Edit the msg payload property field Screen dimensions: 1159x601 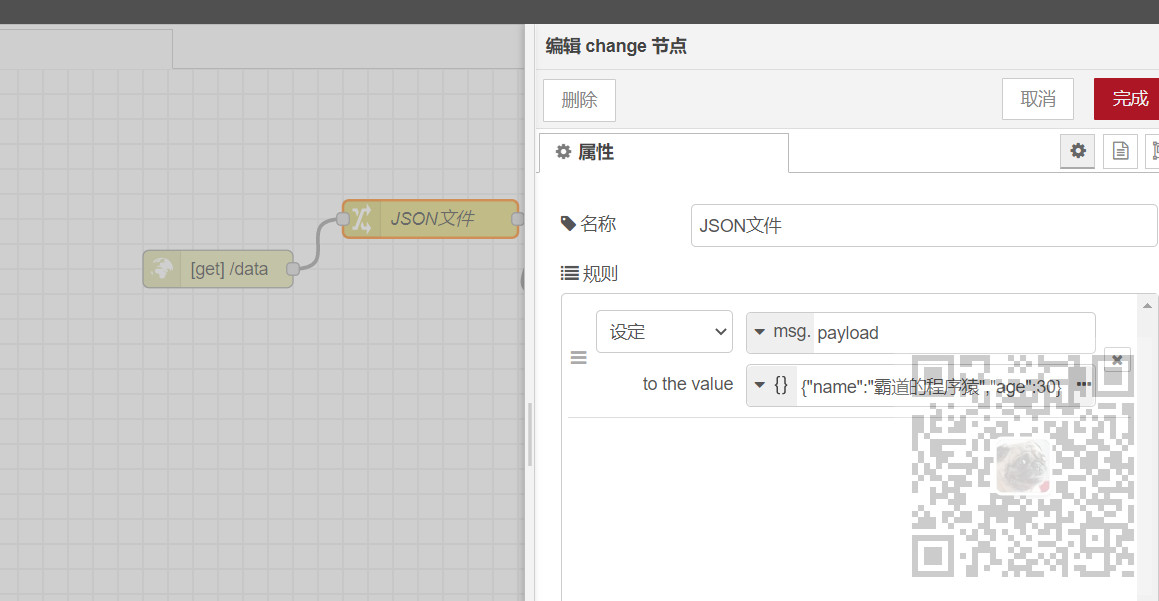[x=954, y=333]
